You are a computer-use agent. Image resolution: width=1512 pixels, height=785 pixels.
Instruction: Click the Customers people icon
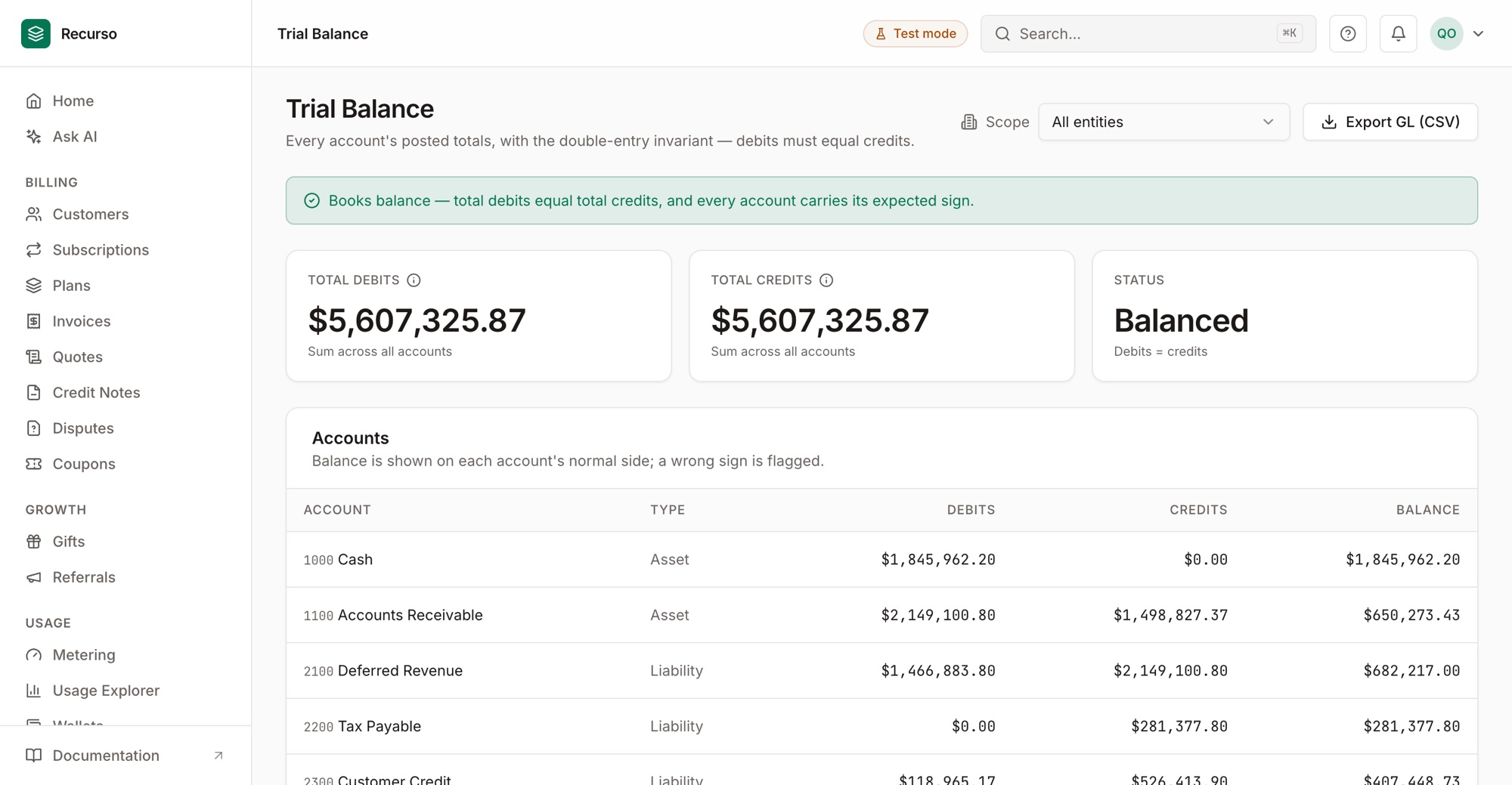point(33,215)
